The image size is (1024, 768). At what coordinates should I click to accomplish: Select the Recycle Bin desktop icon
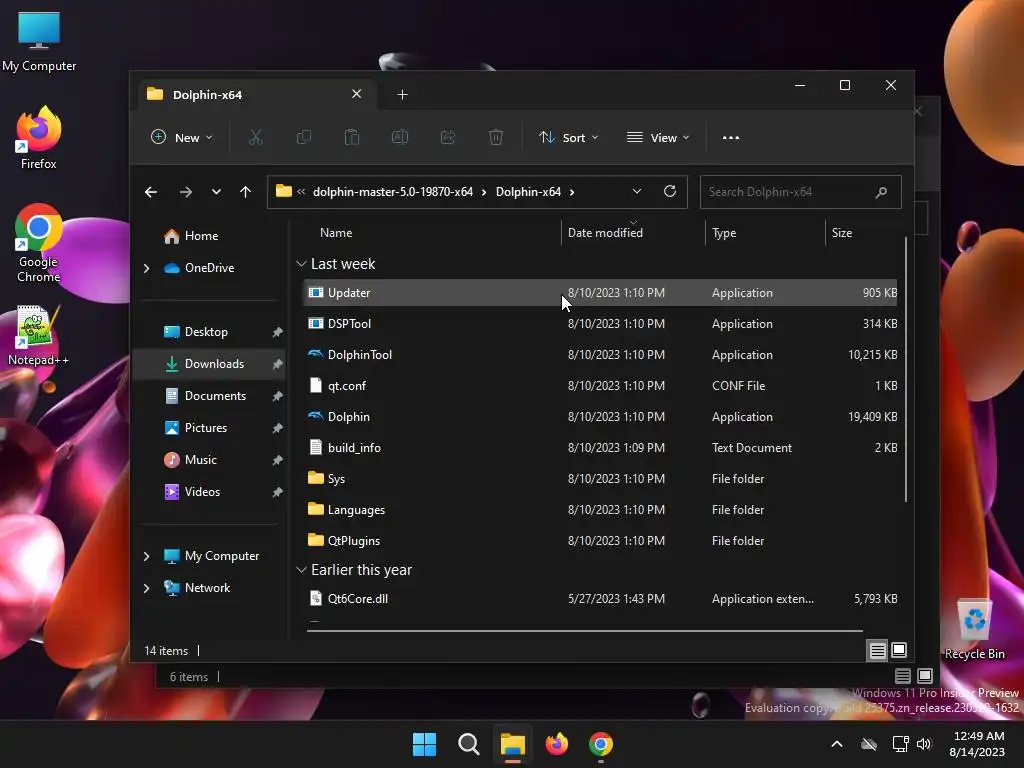click(x=974, y=629)
